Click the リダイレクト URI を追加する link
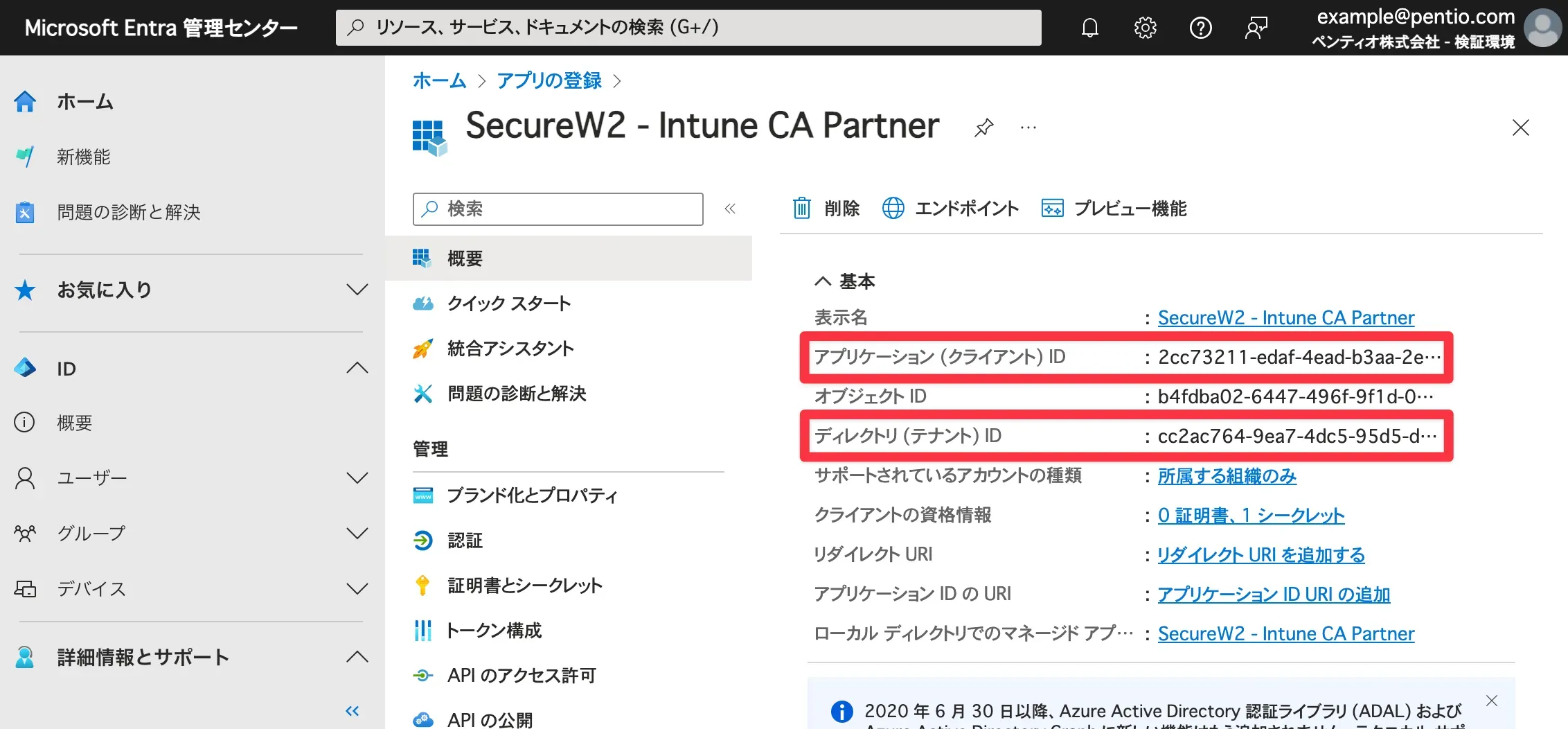 click(1260, 555)
